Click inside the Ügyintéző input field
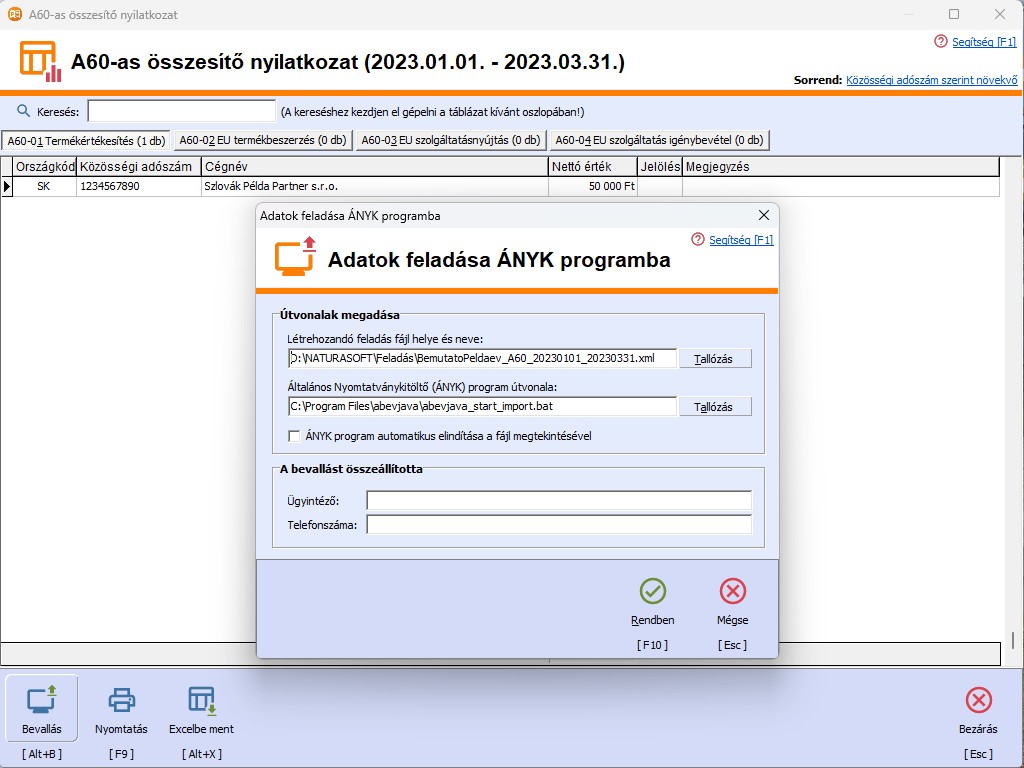This screenshot has height=768, width=1024. tap(558, 500)
